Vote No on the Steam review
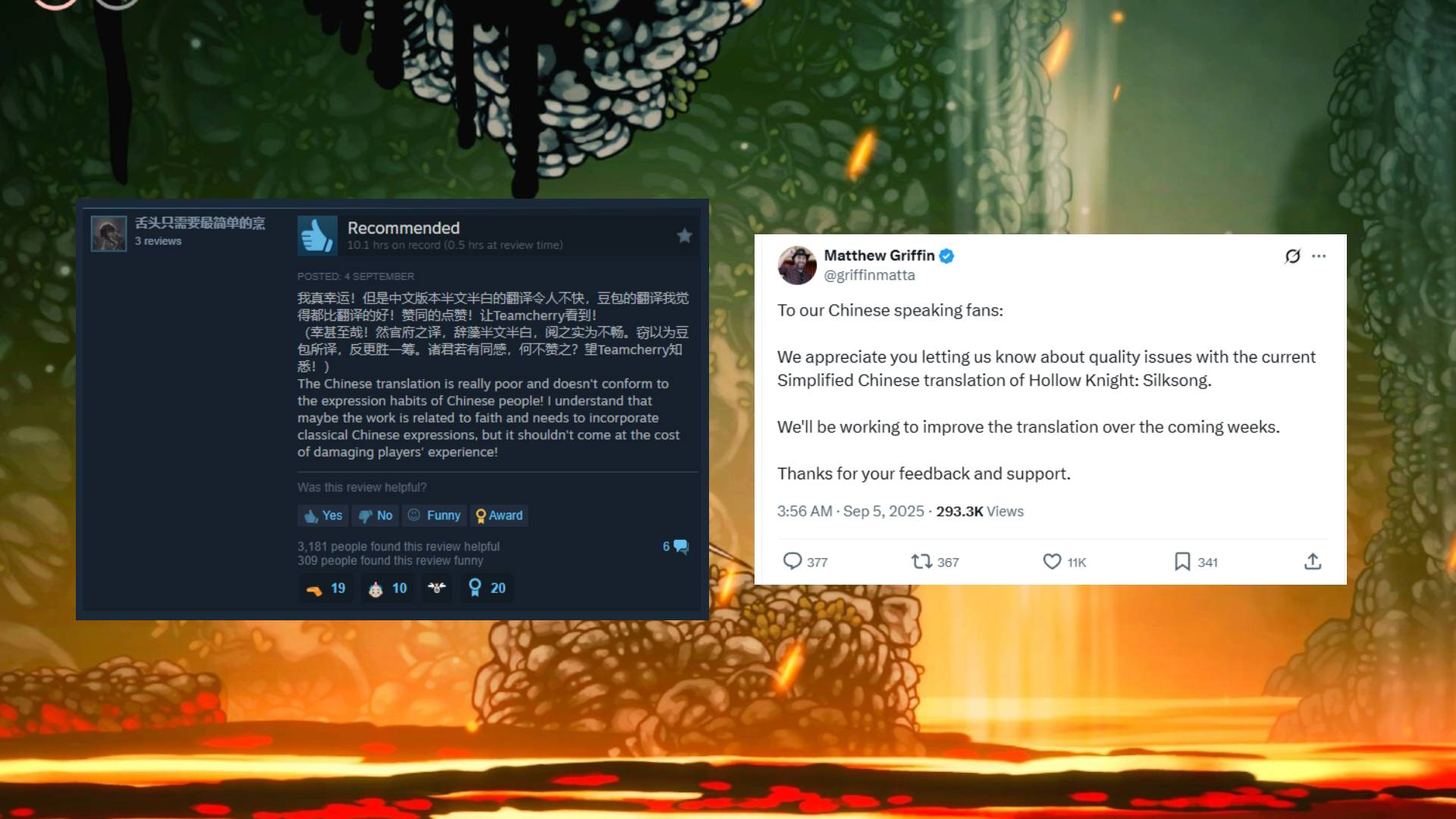The image size is (1456, 819). (x=375, y=516)
